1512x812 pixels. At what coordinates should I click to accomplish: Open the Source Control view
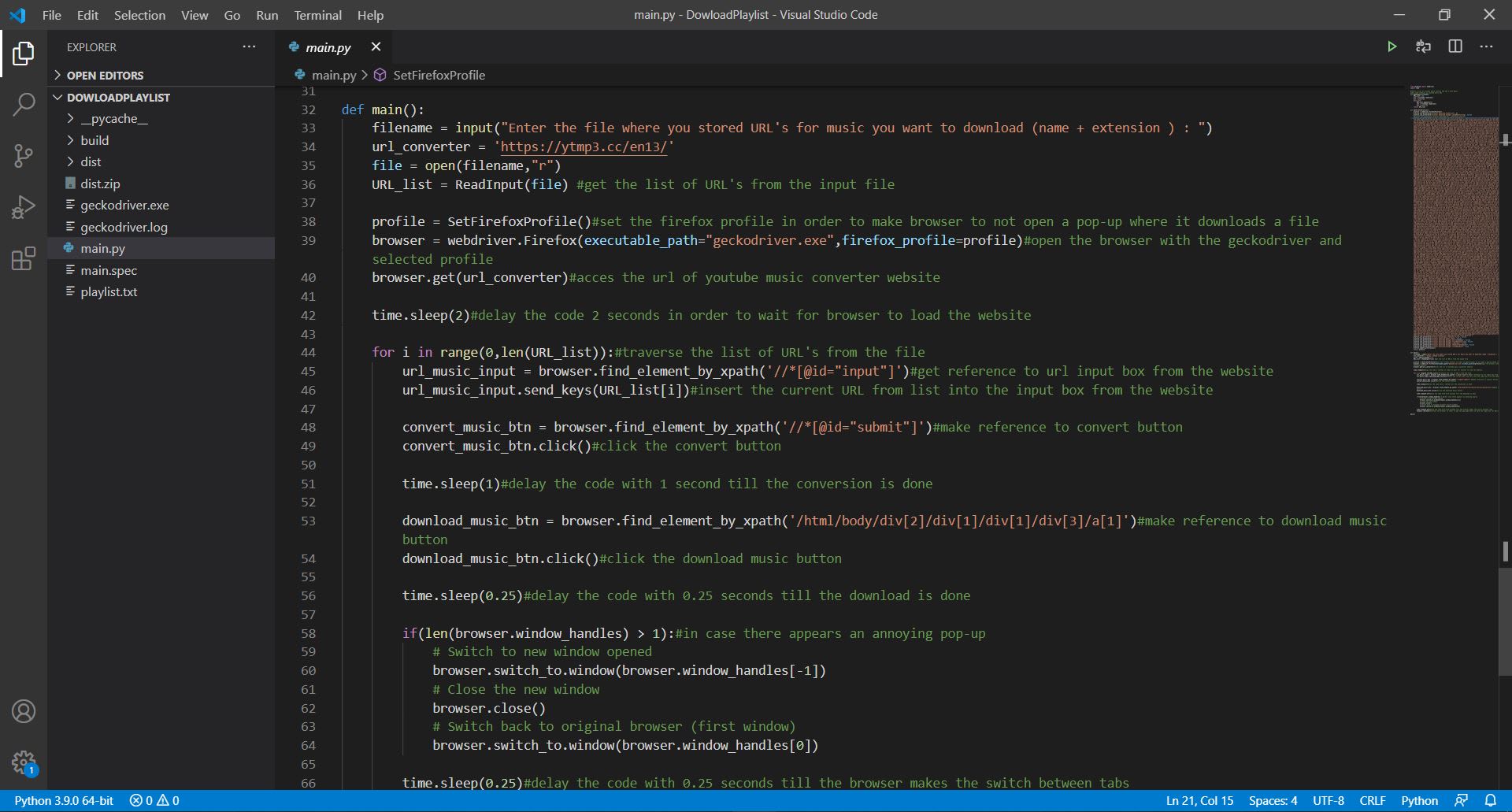(x=24, y=155)
